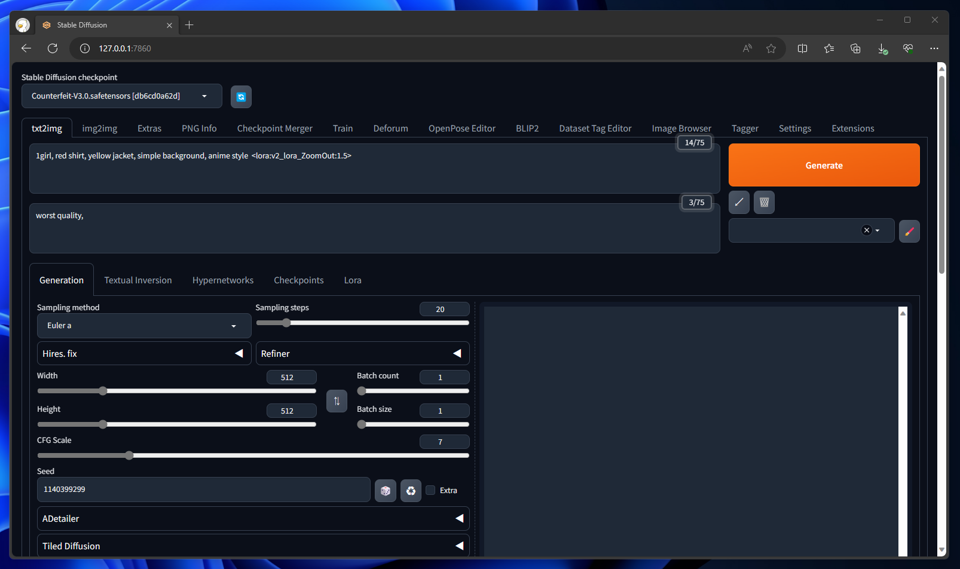Open the Extras tab
Screen dimensions: 960x569
click(x=149, y=128)
